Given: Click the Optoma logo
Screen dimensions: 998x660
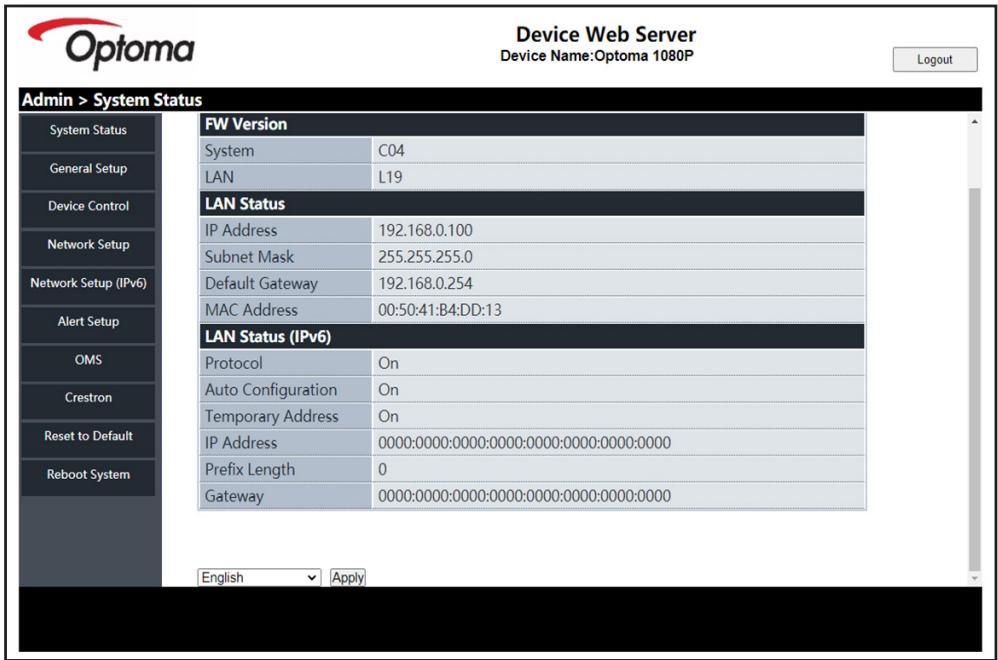Looking at the screenshot, I should click(111, 43).
